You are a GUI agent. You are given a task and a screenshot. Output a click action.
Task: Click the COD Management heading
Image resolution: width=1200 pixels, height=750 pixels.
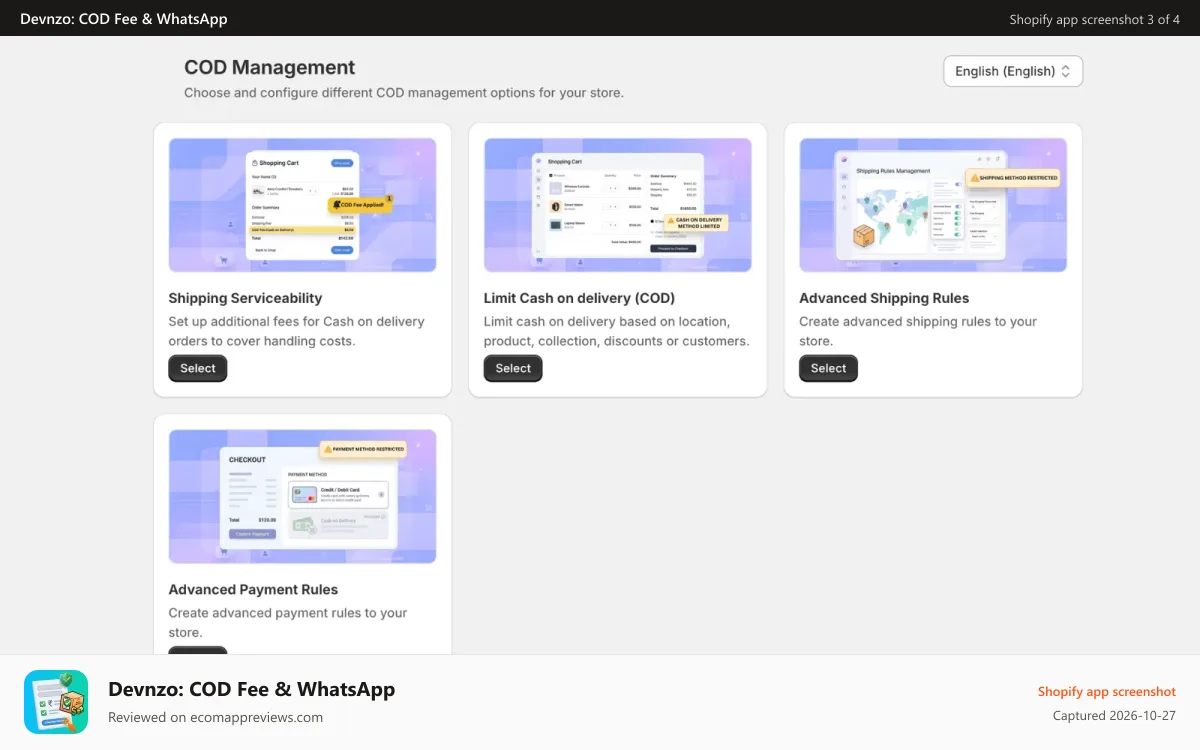tap(270, 67)
